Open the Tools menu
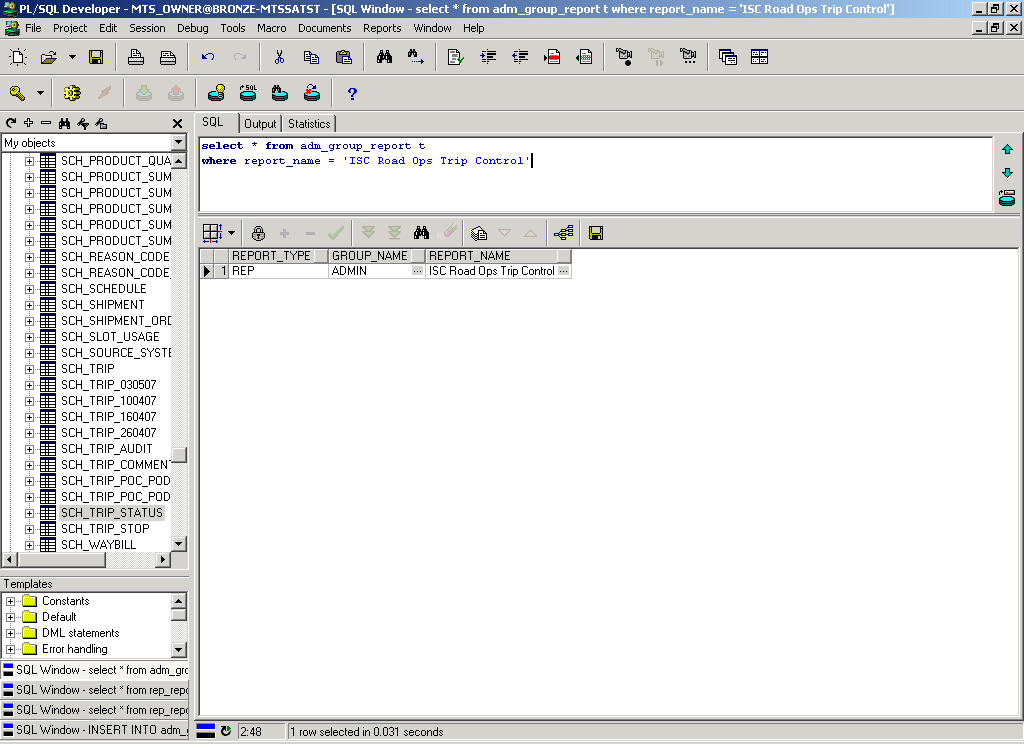 [232, 28]
